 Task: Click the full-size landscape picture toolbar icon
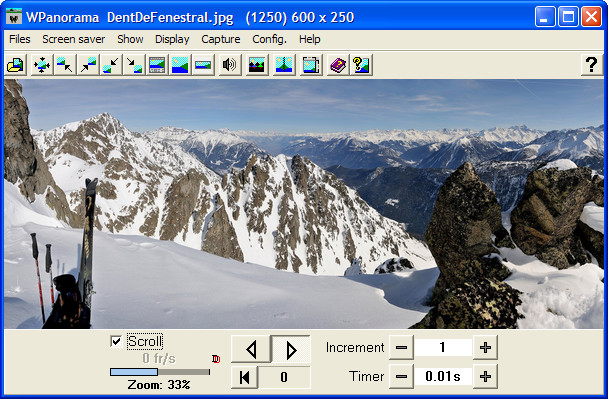click(180, 64)
